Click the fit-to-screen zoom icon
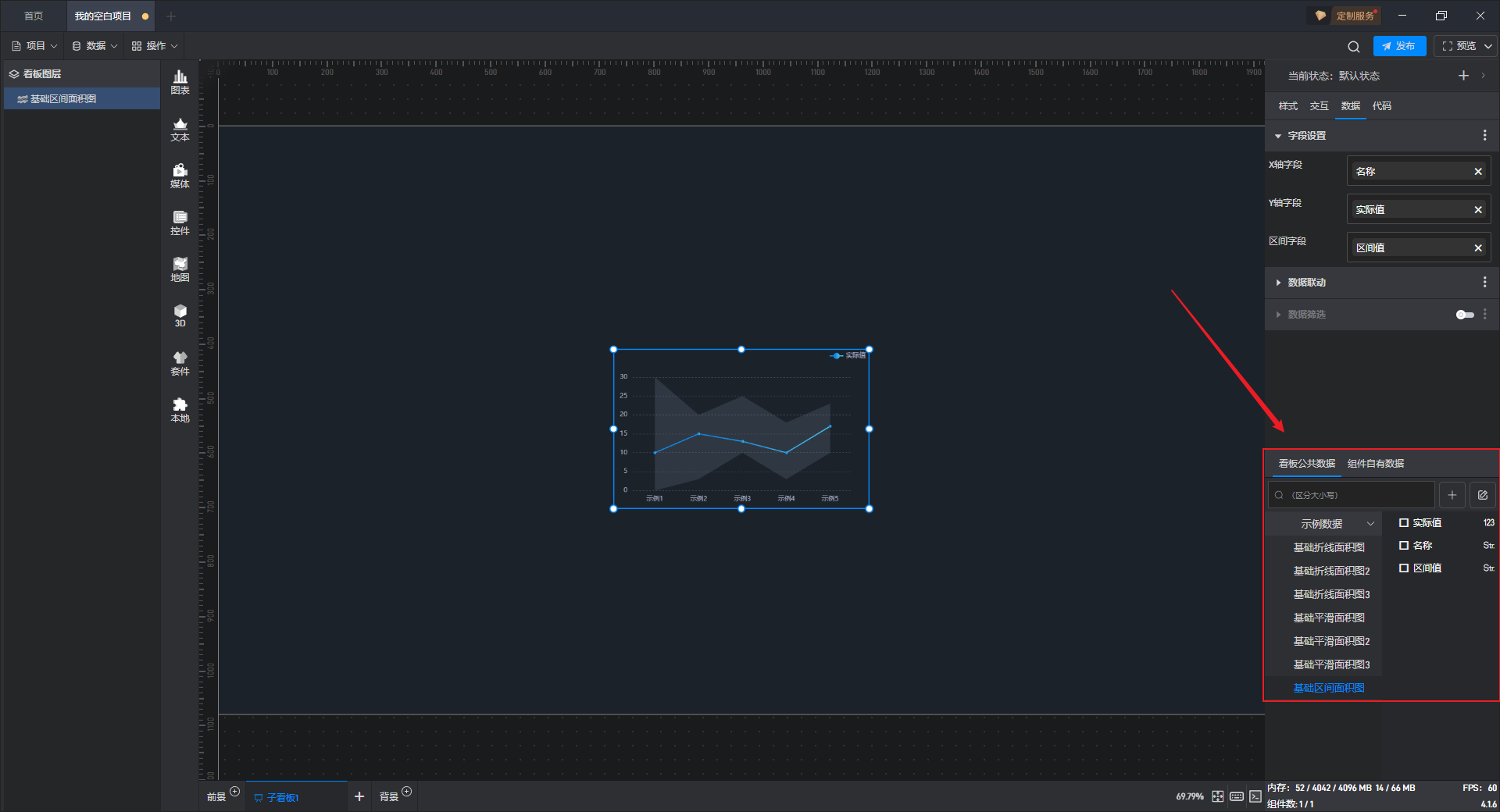 [x=1218, y=796]
